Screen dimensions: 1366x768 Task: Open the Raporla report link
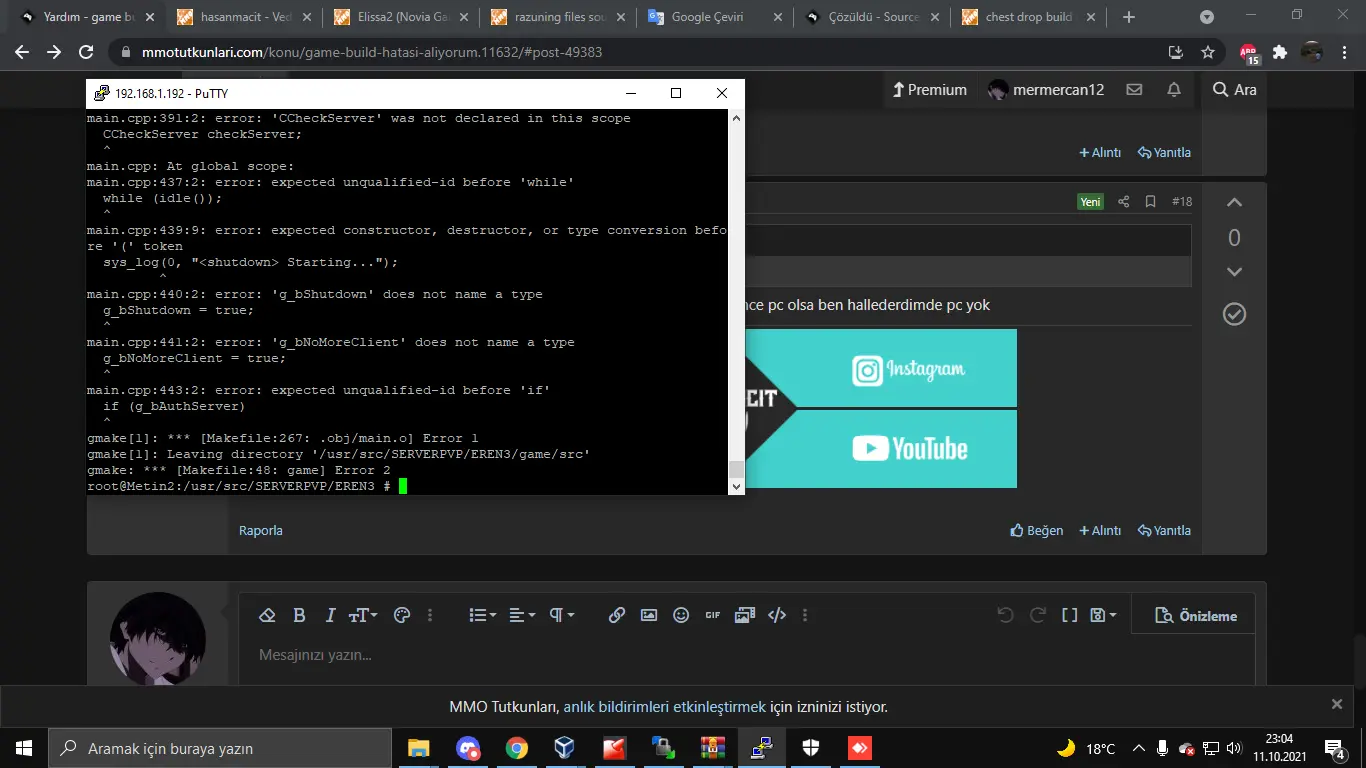pos(260,530)
